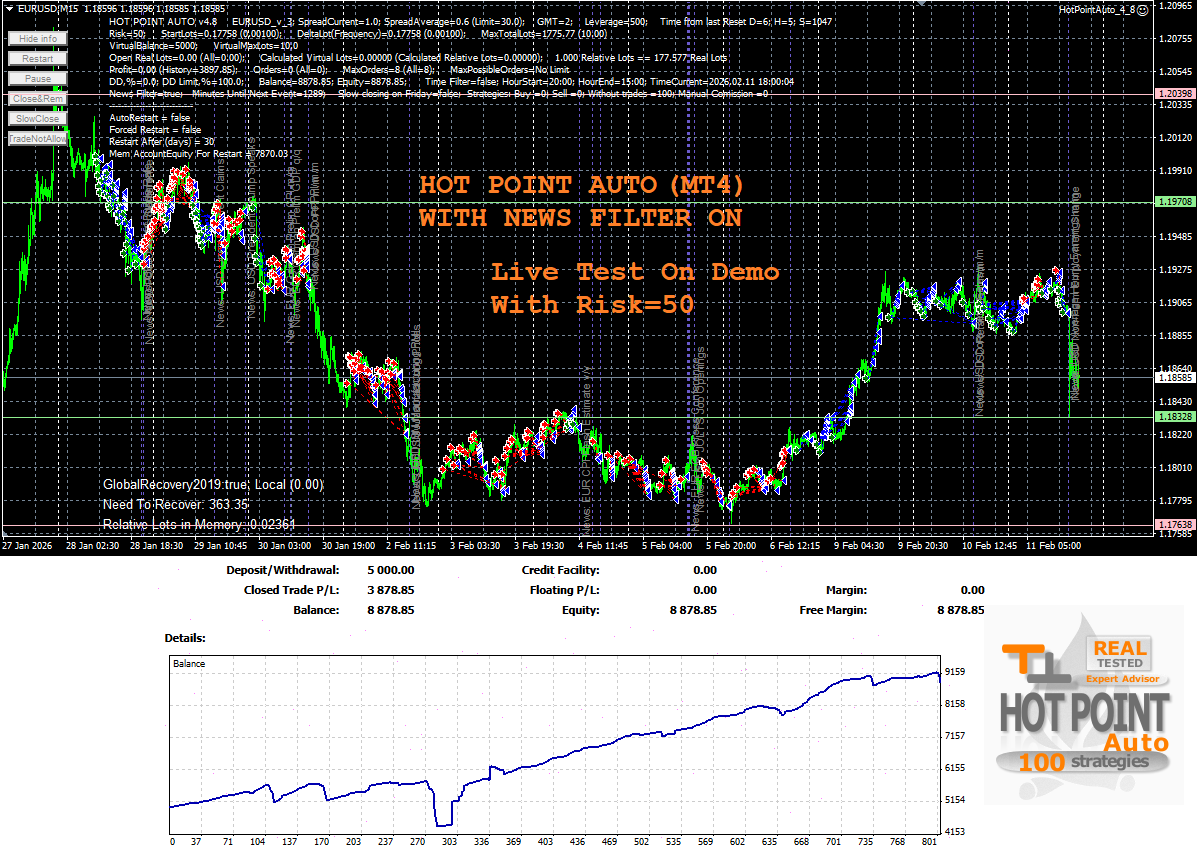The width and height of the screenshot is (1197, 851).
Task: Click the Close&Rem button
Action: coord(37,98)
